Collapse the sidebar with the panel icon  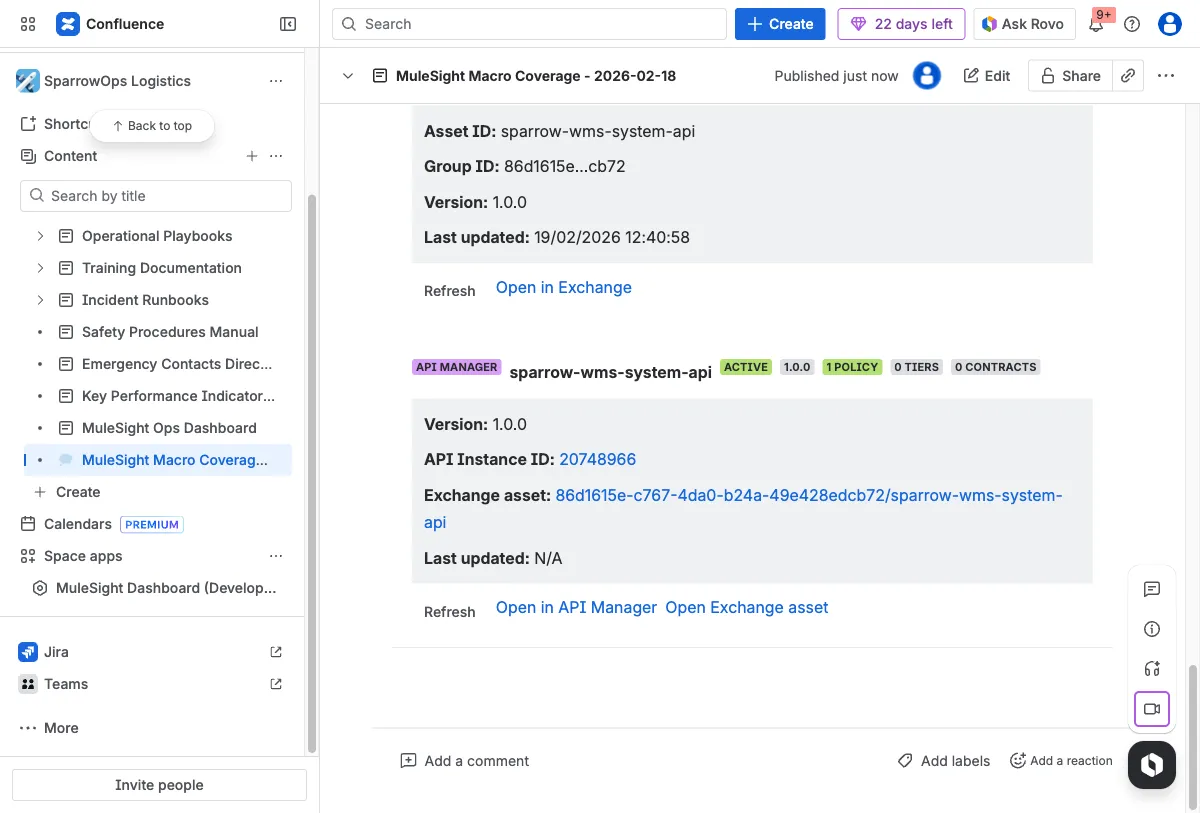point(288,24)
